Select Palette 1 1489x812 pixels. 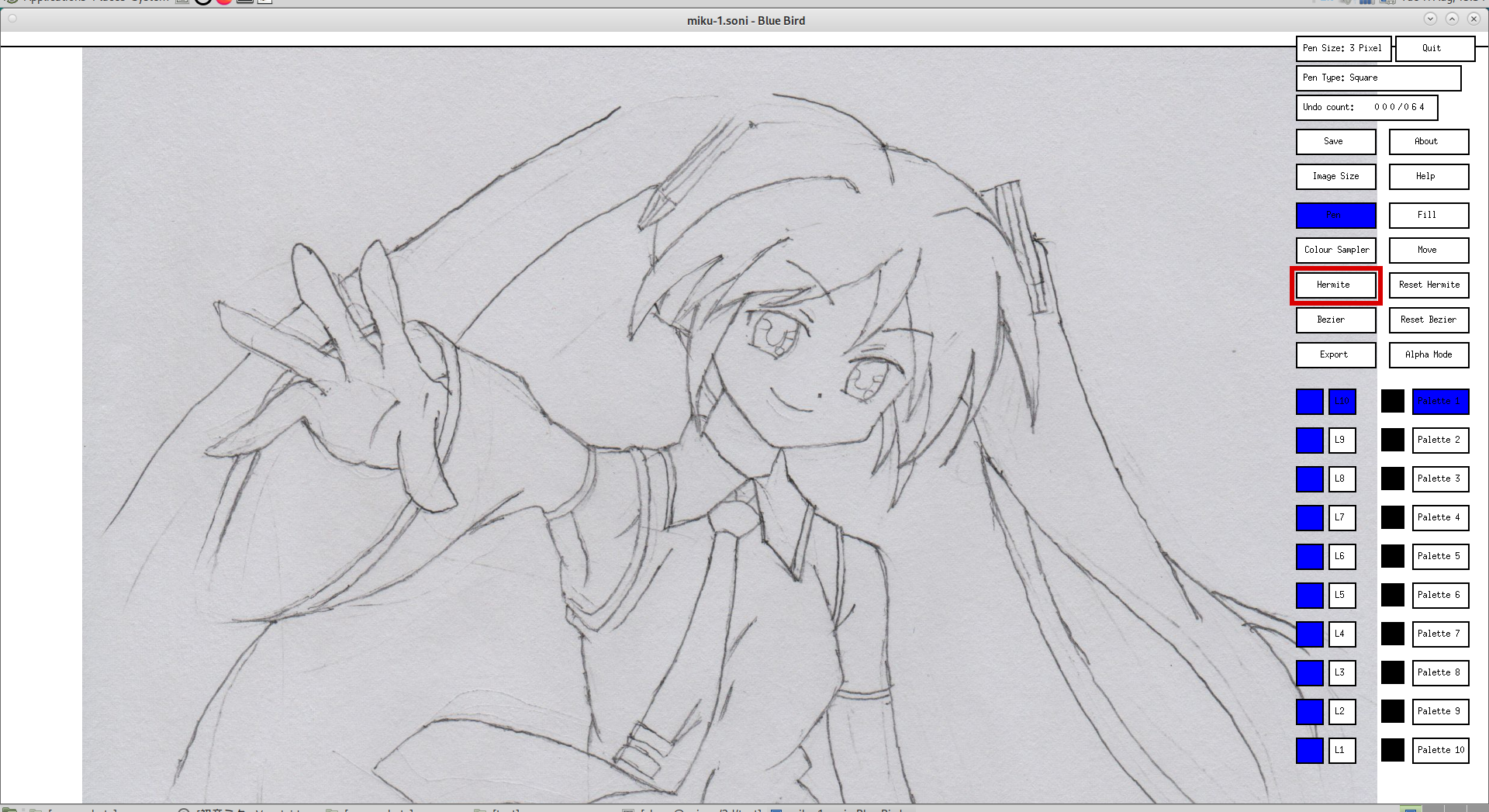click(x=1440, y=401)
